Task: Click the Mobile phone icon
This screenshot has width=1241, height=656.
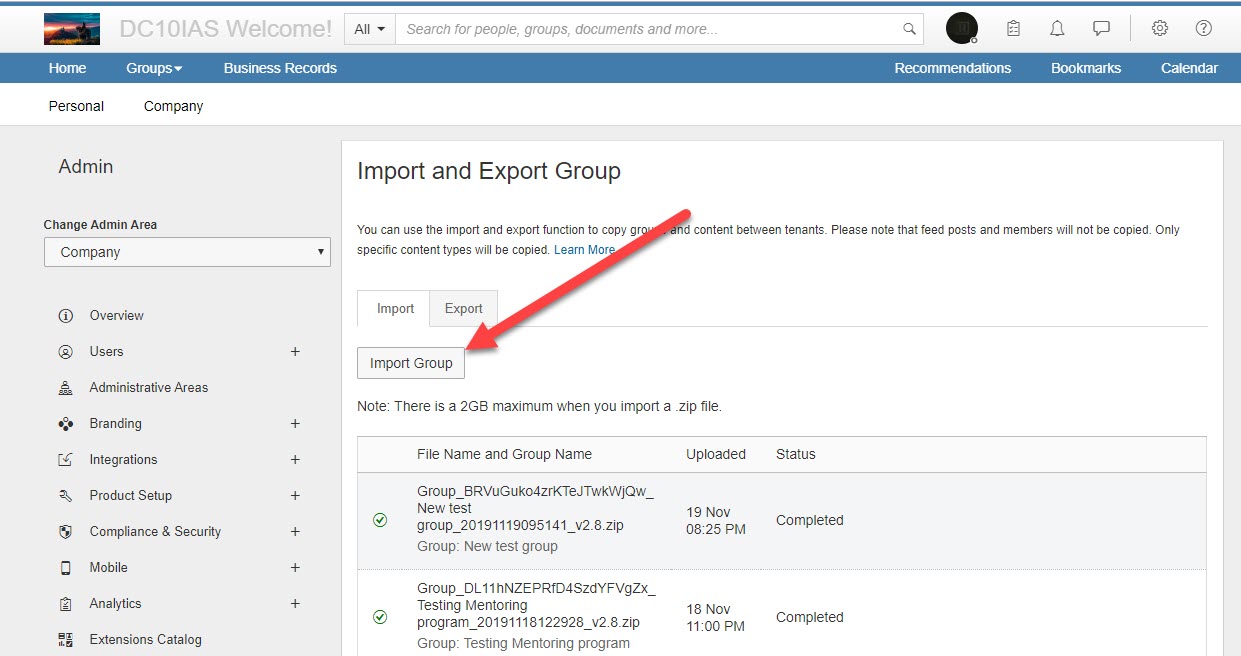Action: coord(66,568)
